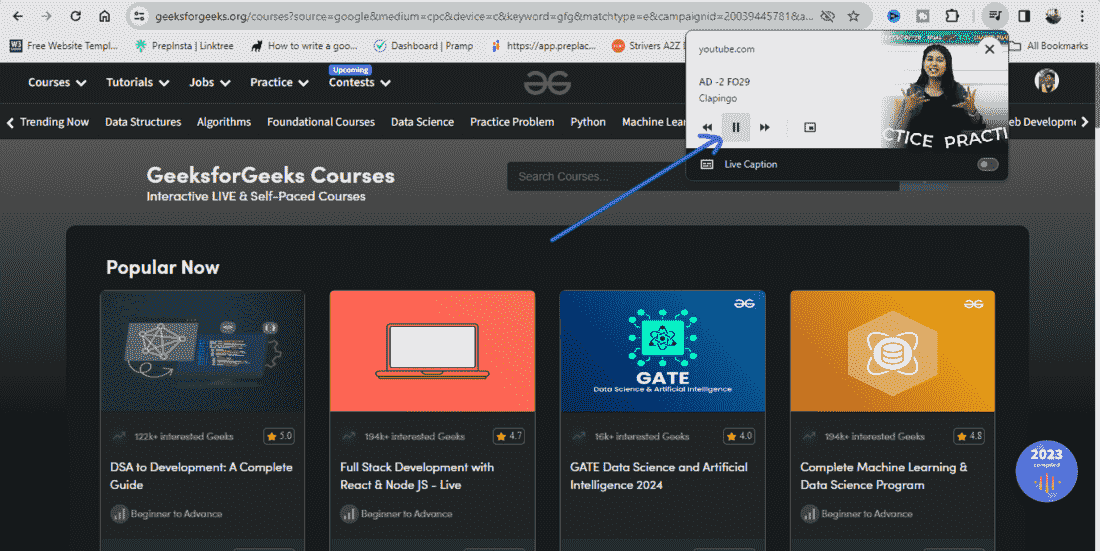Open the Chrome profile avatar

[1053, 16]
